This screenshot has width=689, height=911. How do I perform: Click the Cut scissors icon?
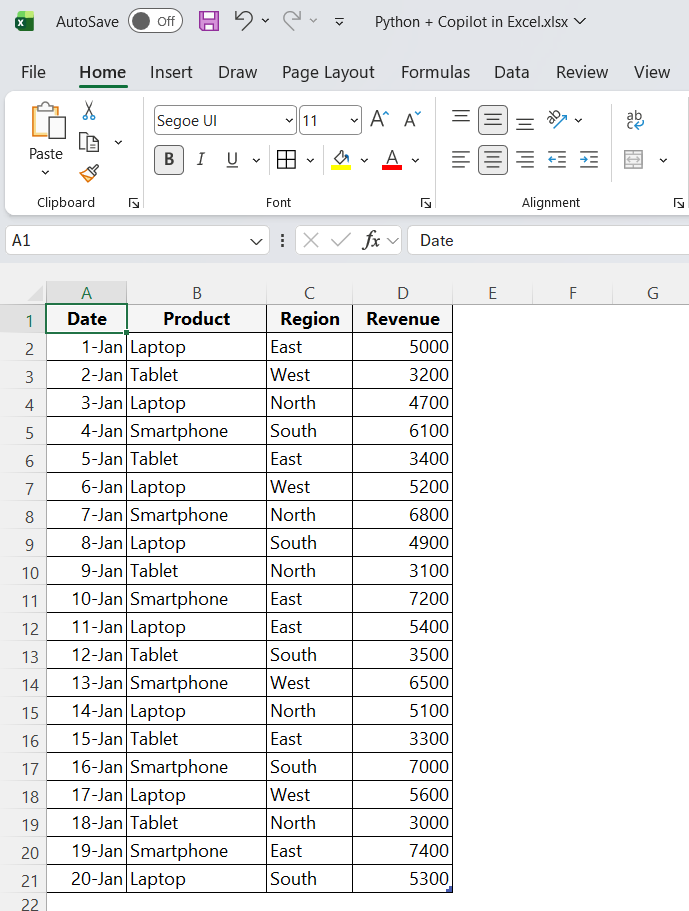88,110
